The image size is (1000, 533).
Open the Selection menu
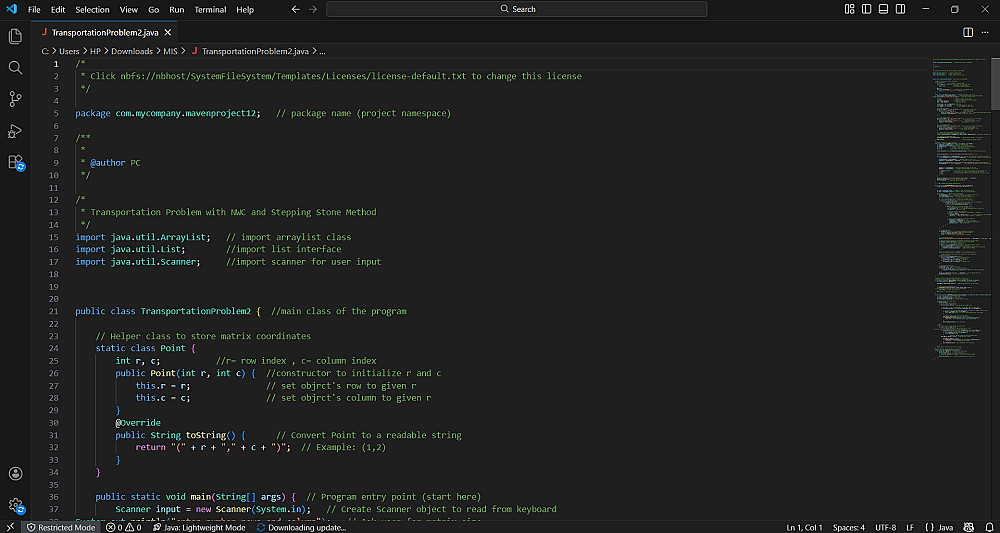[92, 10]
